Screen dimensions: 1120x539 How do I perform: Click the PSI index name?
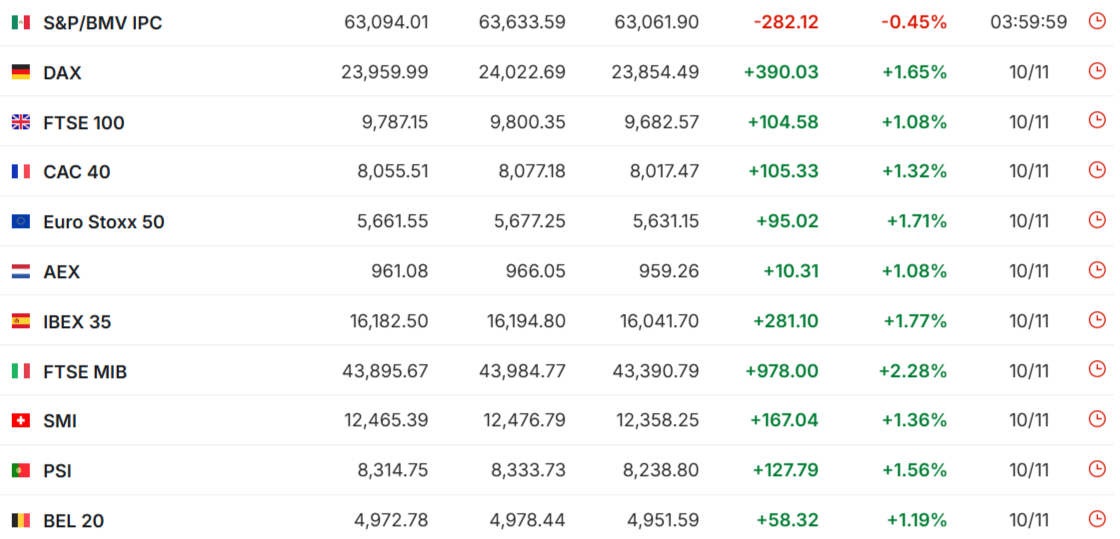coord(57,471)
